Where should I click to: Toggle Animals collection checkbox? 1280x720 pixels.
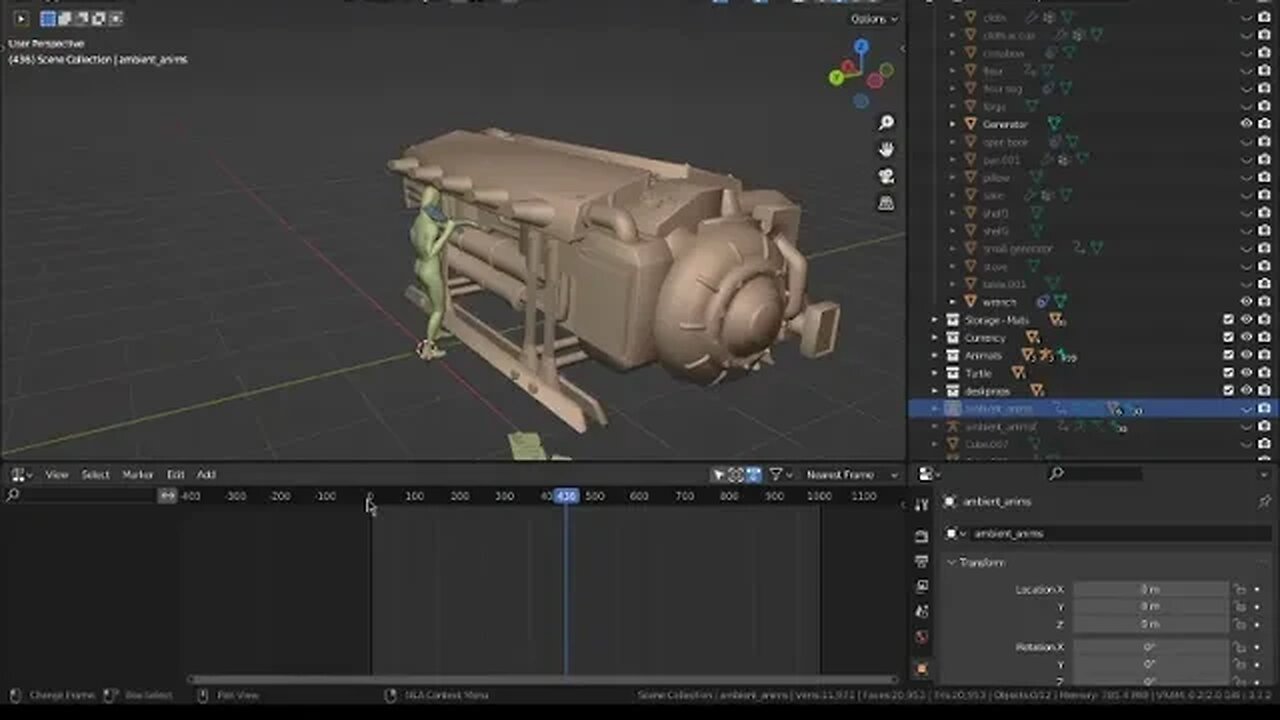[1229, 355]
